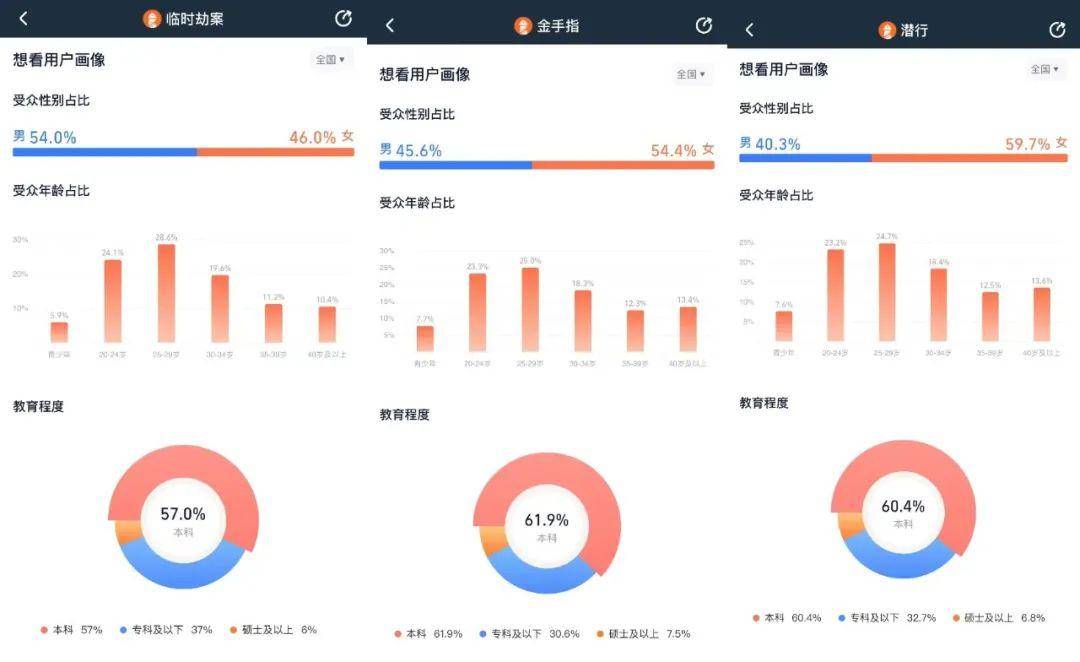This screenshot has width=1080, height=662.
Task: Go back from the 临时劫案 page
Action: click(23, 19)
